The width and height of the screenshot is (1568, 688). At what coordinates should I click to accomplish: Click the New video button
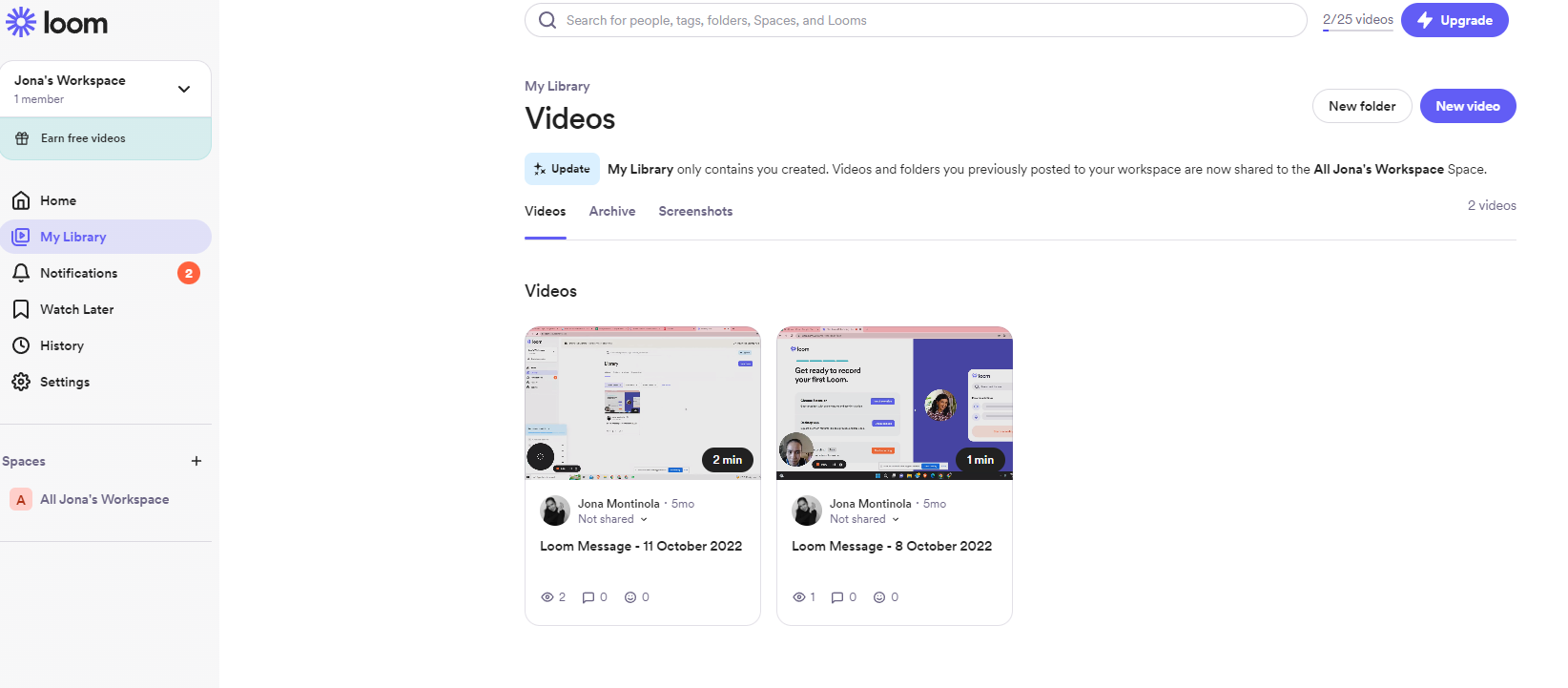pos(1468,106)
